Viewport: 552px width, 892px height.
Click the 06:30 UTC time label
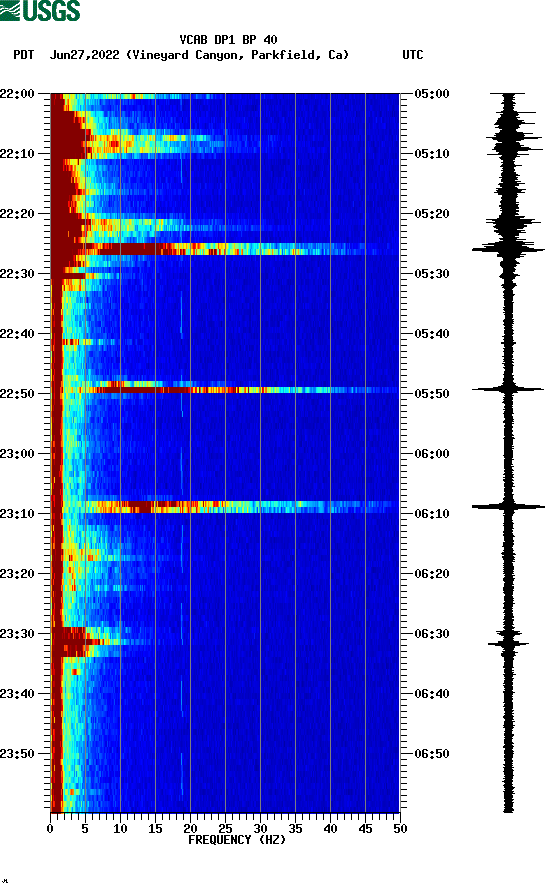pyautogui.click(x=432, y=634)
